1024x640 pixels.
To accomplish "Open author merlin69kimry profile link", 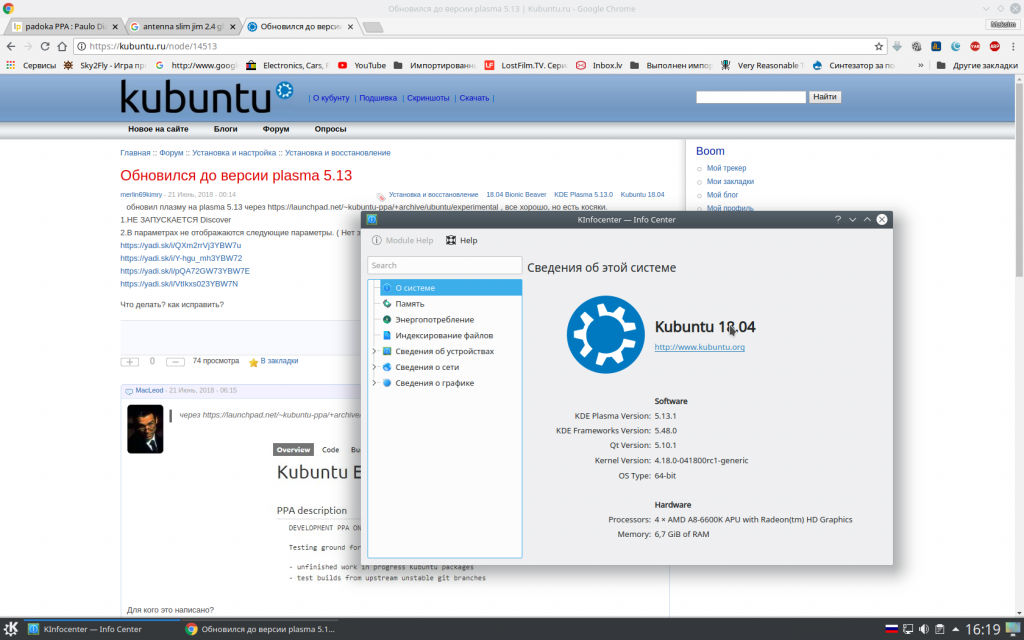I will click(x=141, y=195).
